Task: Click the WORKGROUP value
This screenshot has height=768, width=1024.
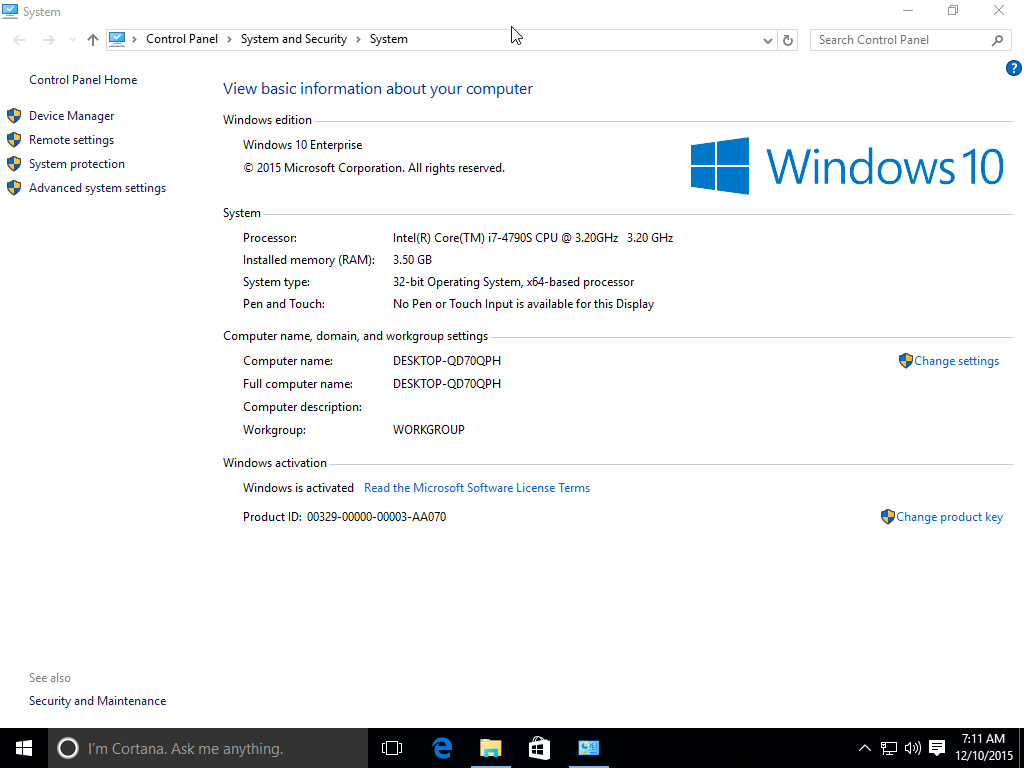Action: 428,430
